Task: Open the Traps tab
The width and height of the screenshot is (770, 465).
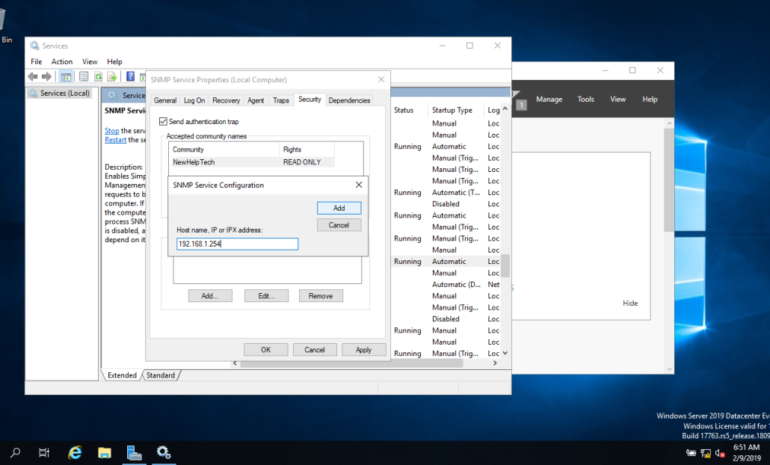Action: pos(281,100)
